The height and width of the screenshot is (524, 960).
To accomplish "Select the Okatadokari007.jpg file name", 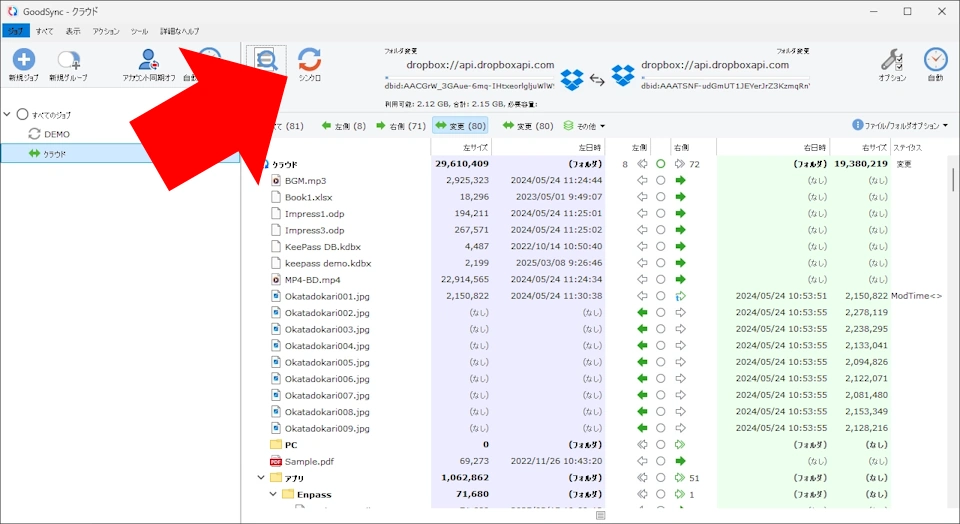I will 327,395.
